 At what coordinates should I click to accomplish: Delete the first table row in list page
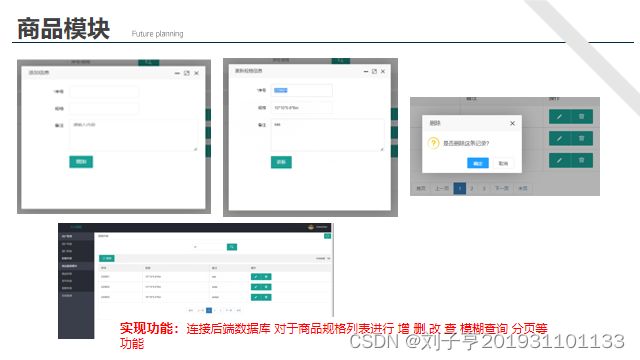click(266, 277)
